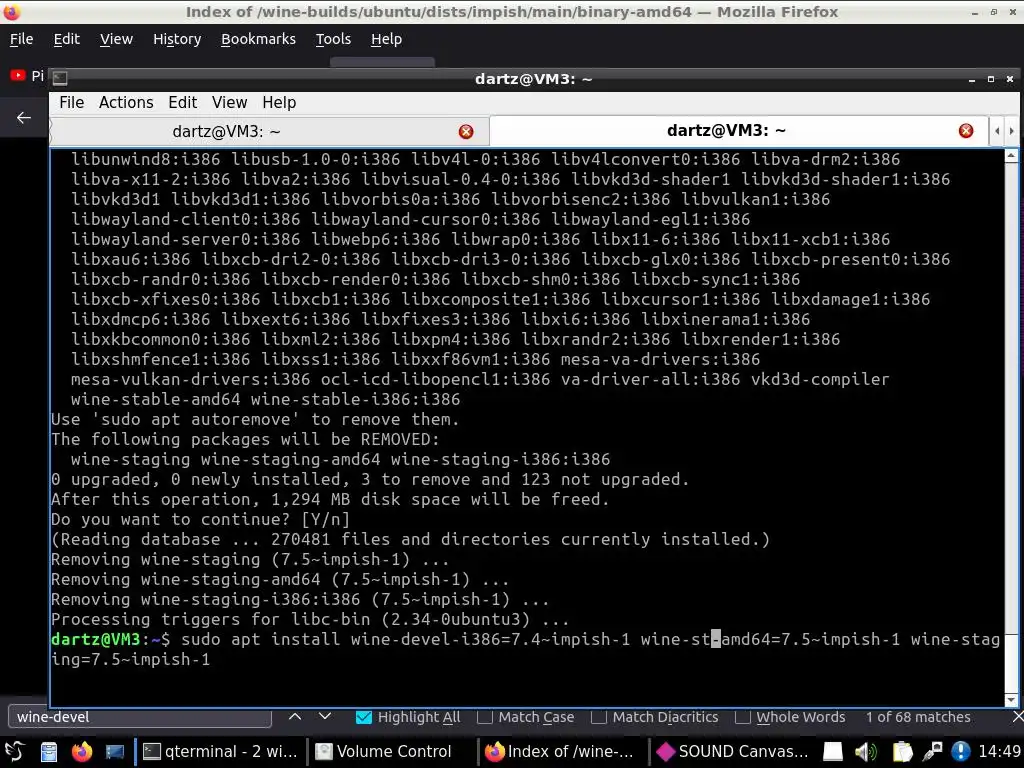The width and height of the screenshot is (1024, 768).
Task: Click "Use 'sudo apt autoremove'" line
Action: pos(255,420)
